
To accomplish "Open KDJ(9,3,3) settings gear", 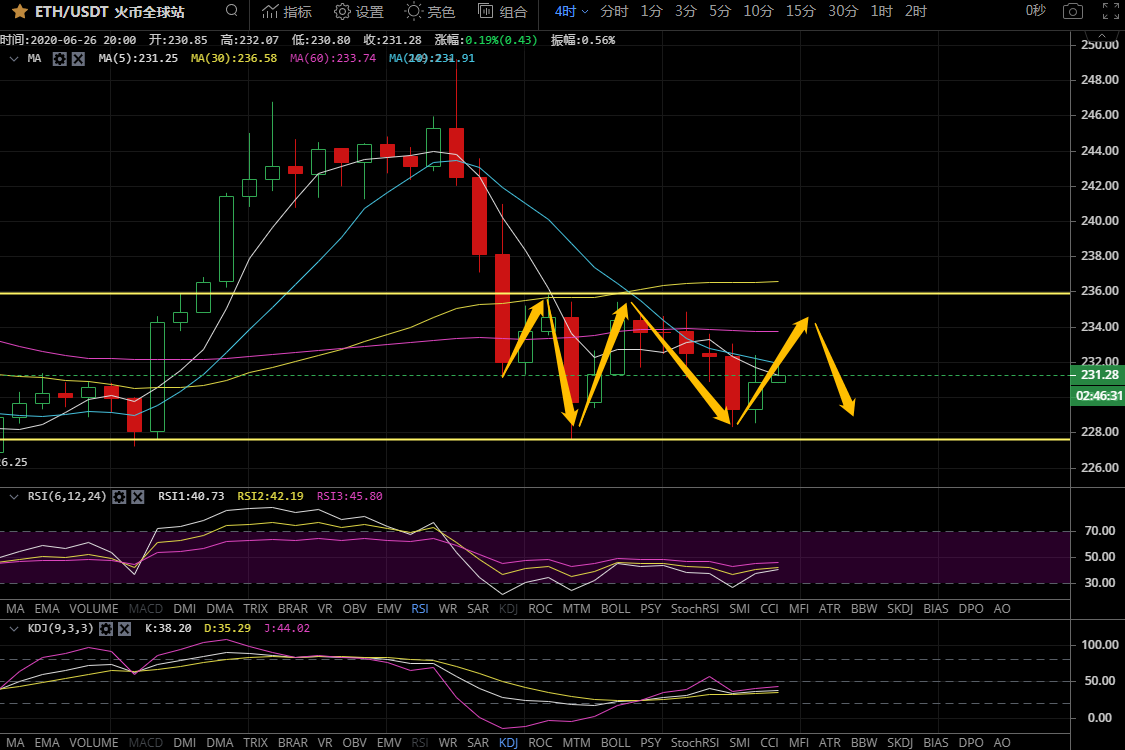I will (x=105, y=628).
